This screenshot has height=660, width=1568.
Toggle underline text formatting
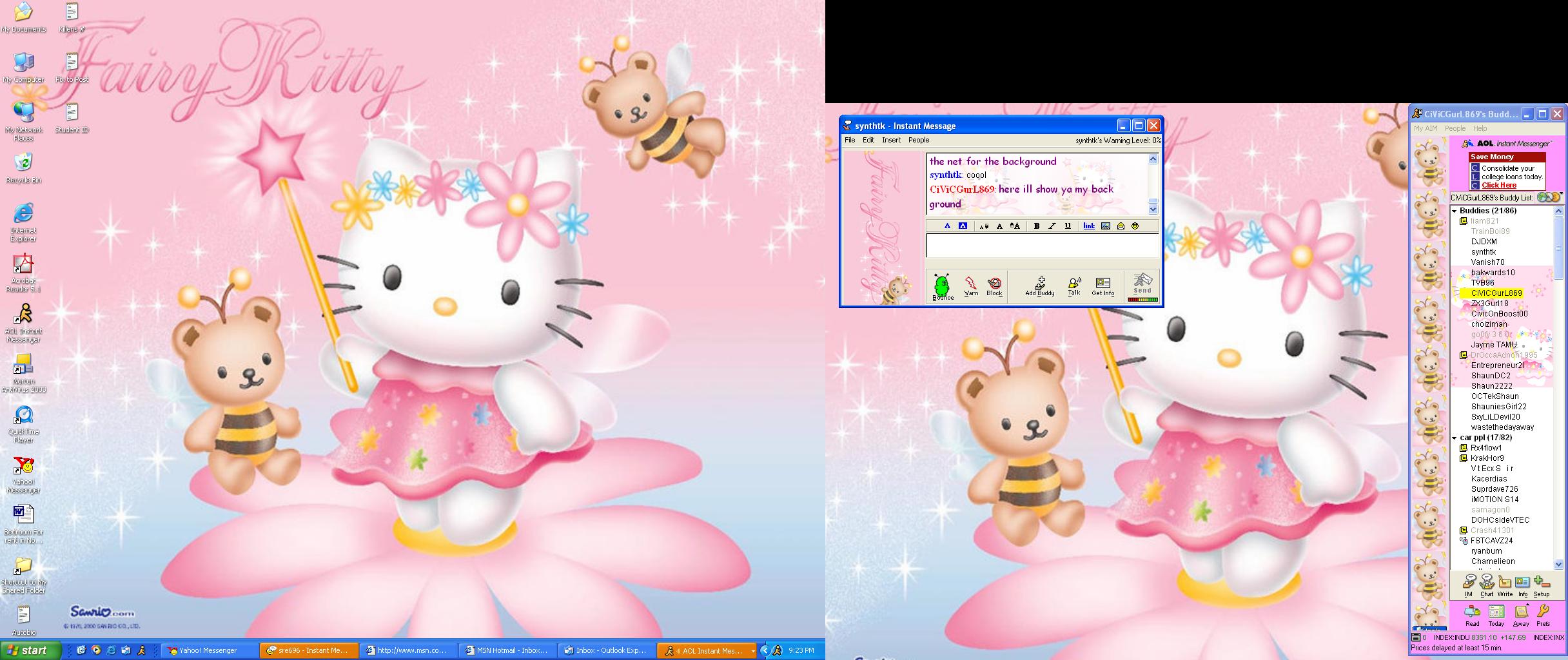click(1068, 226)
